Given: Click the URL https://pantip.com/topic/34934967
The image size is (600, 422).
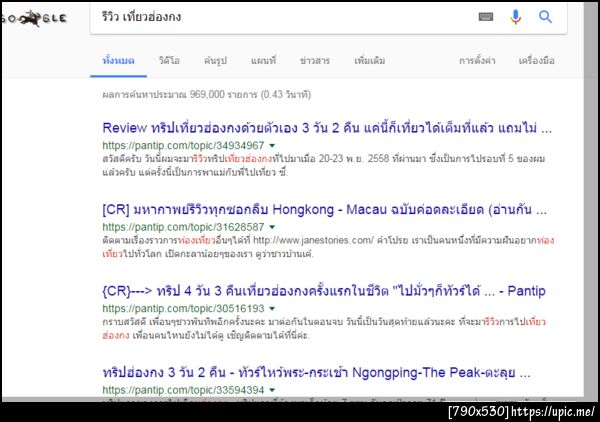Looking at the screenshot, I should pos(183,145).
